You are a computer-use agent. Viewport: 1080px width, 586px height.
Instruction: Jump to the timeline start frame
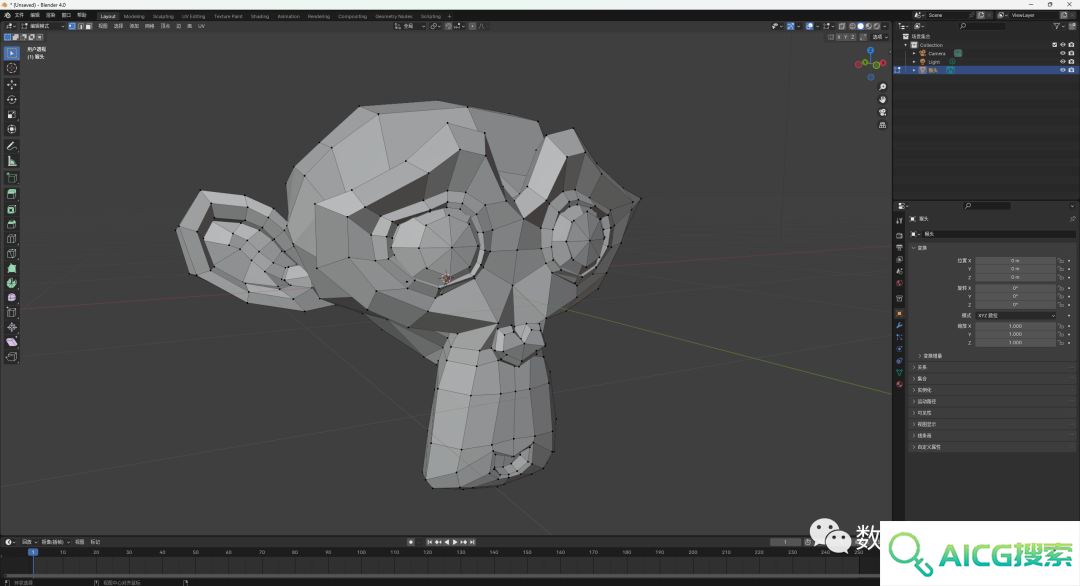coord(430,542)
